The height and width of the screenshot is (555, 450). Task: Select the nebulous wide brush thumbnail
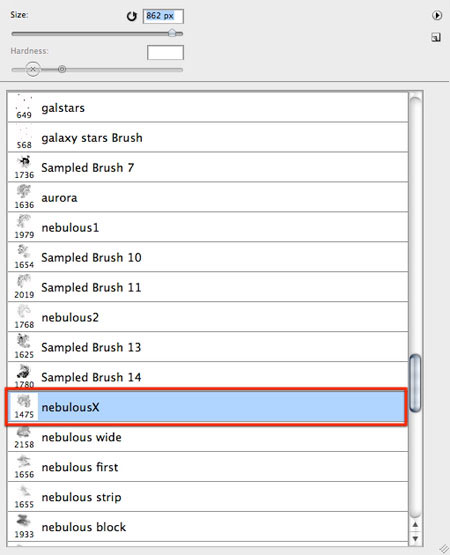pyautogui.click(x=23, y=432)
